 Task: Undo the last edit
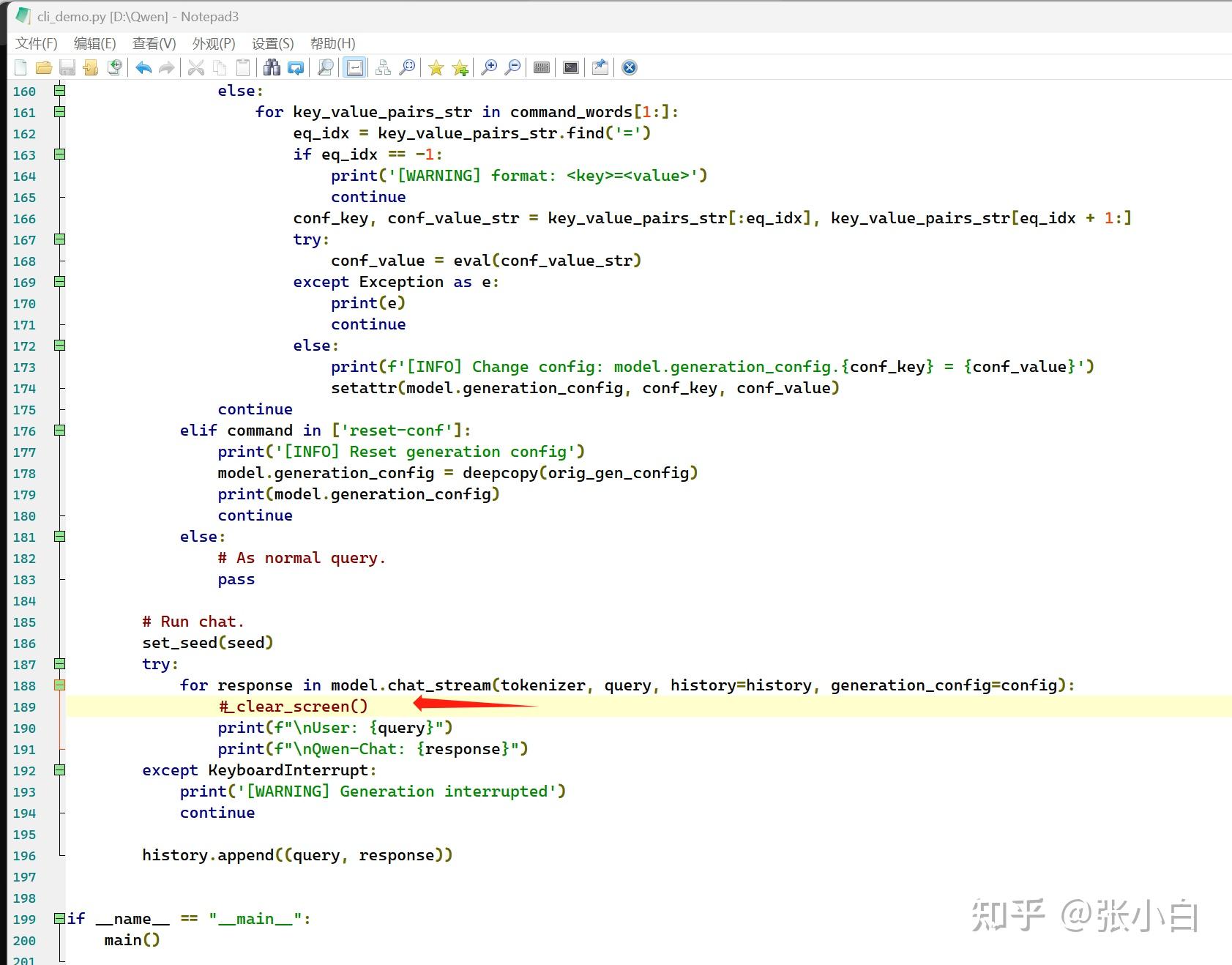click(143, 67)
